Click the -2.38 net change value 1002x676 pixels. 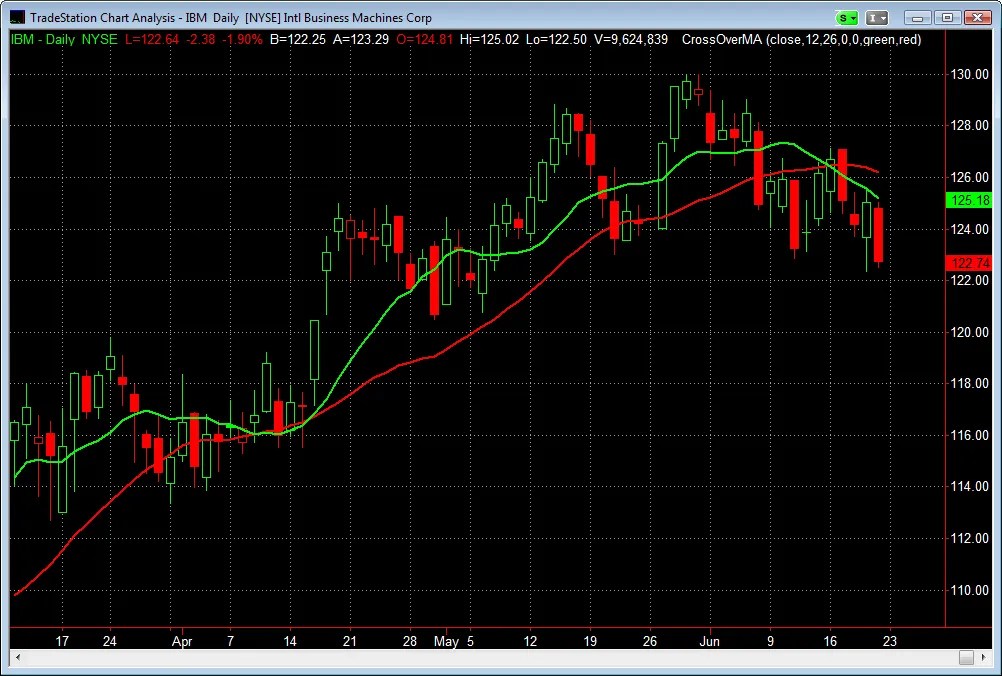click(200, 40)
